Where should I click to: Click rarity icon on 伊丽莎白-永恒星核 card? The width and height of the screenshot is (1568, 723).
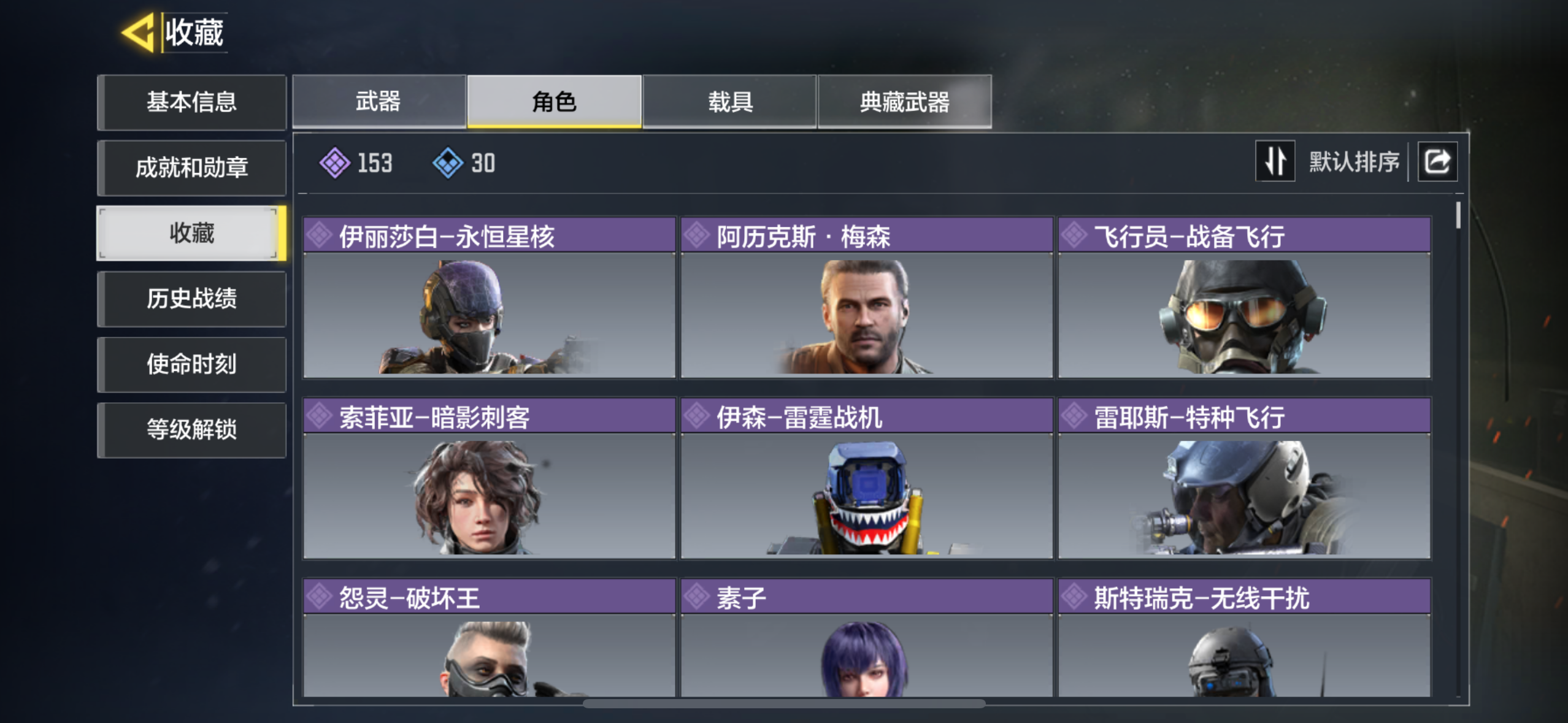(320, 235)
